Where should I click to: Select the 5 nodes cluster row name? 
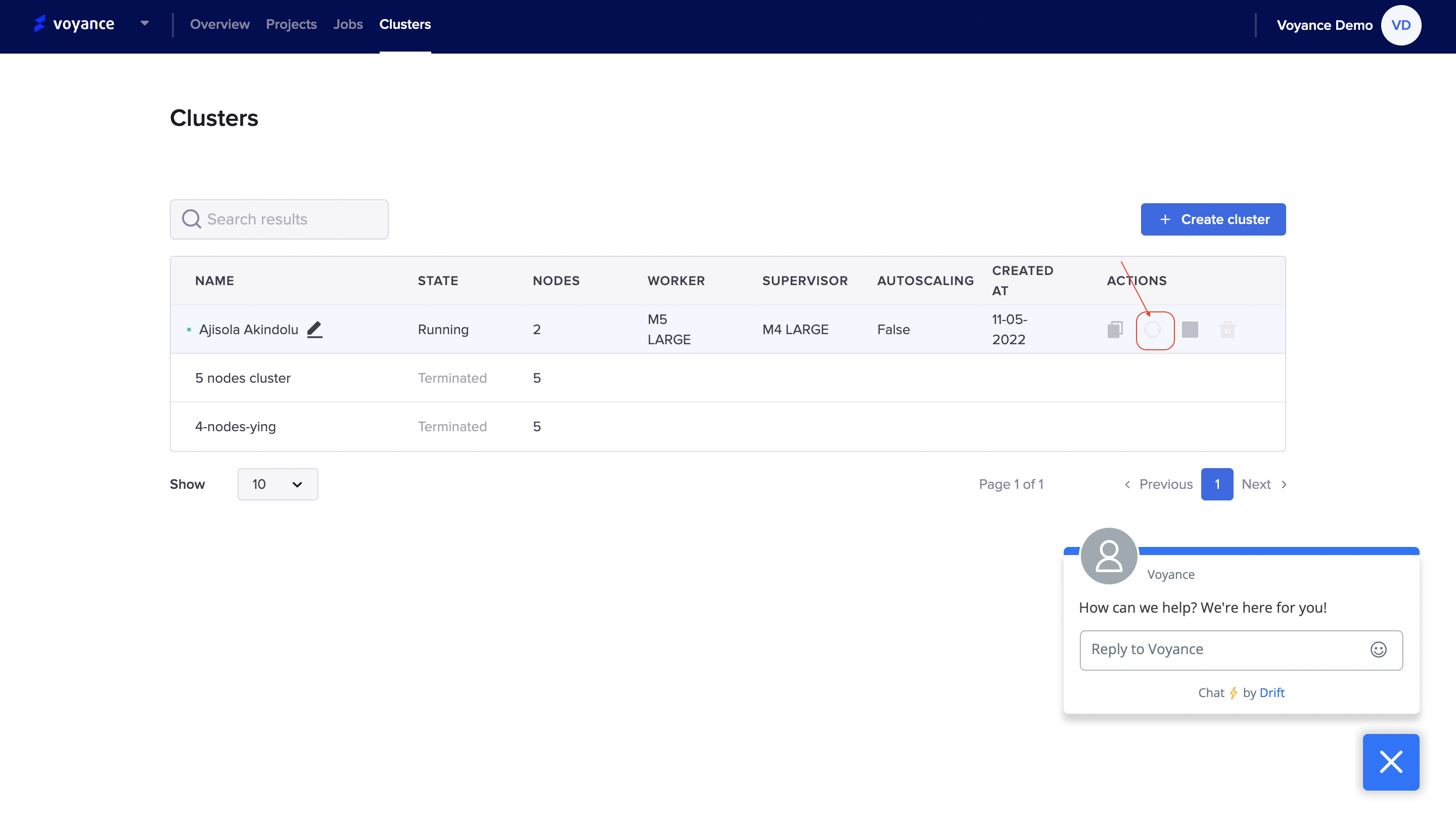pos(243,378)
